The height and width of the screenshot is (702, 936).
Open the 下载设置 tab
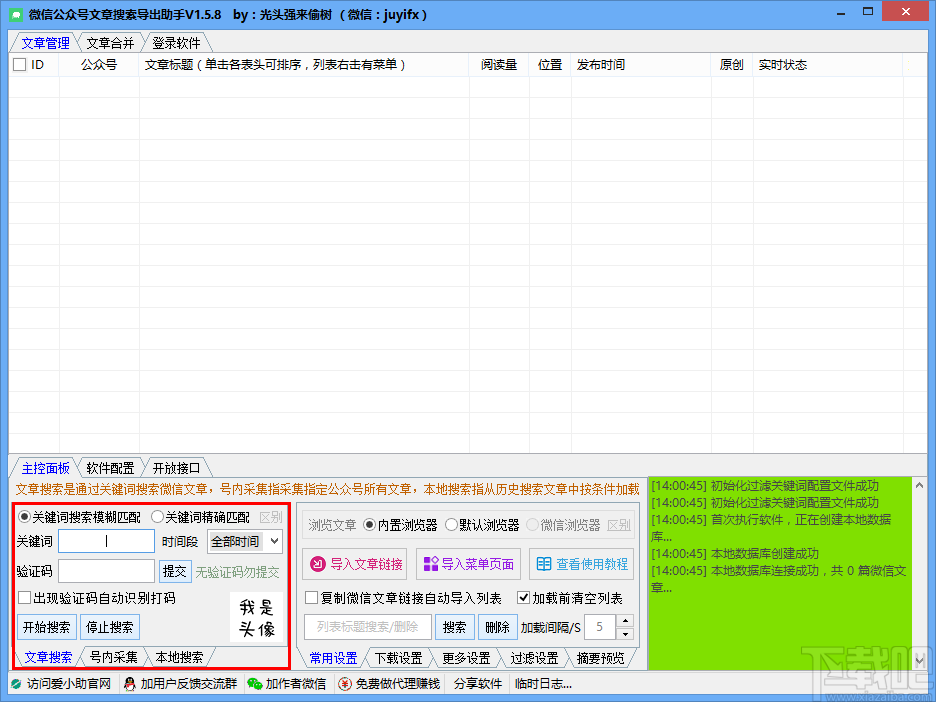398,658
